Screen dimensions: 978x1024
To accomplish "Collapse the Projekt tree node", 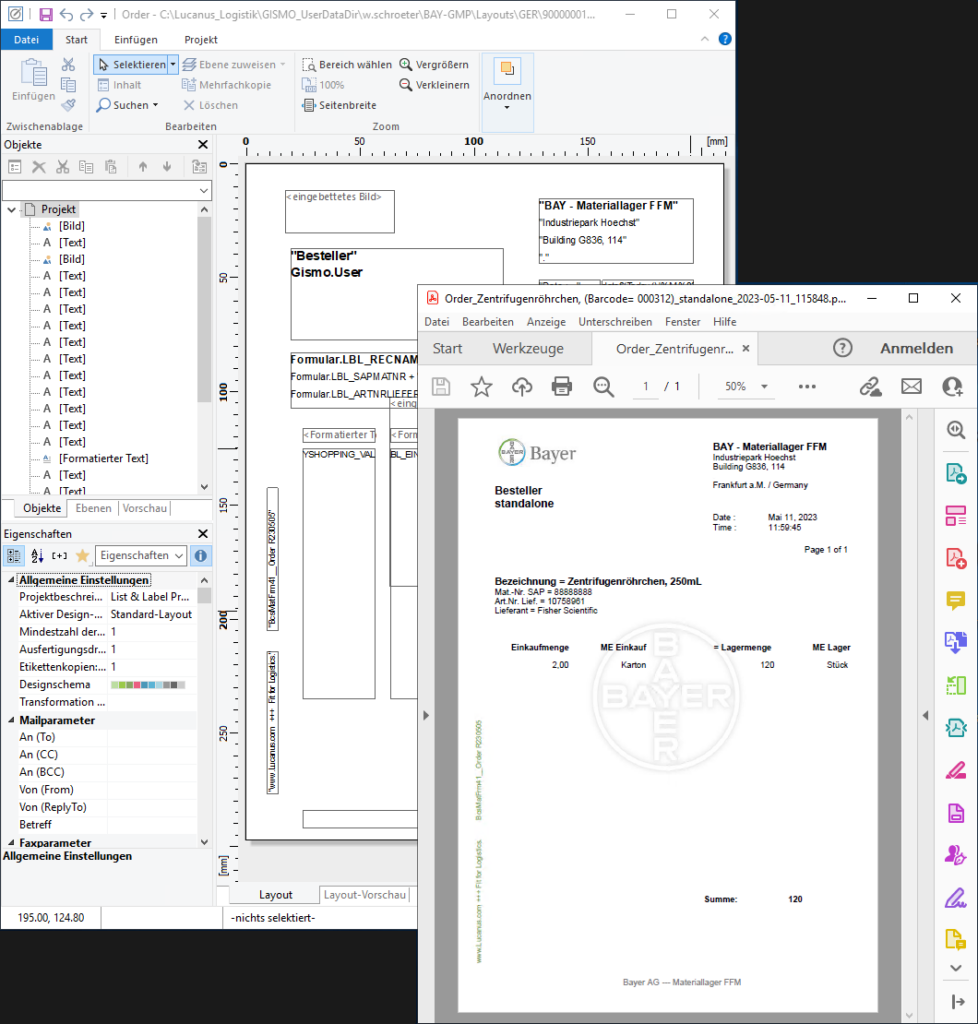I will [x=11, y=210].
